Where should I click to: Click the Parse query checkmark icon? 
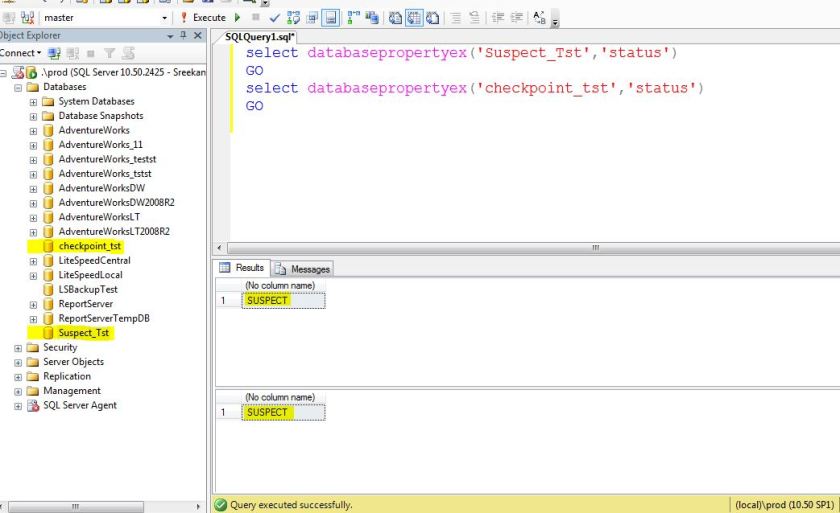click(x=274, y=17)
